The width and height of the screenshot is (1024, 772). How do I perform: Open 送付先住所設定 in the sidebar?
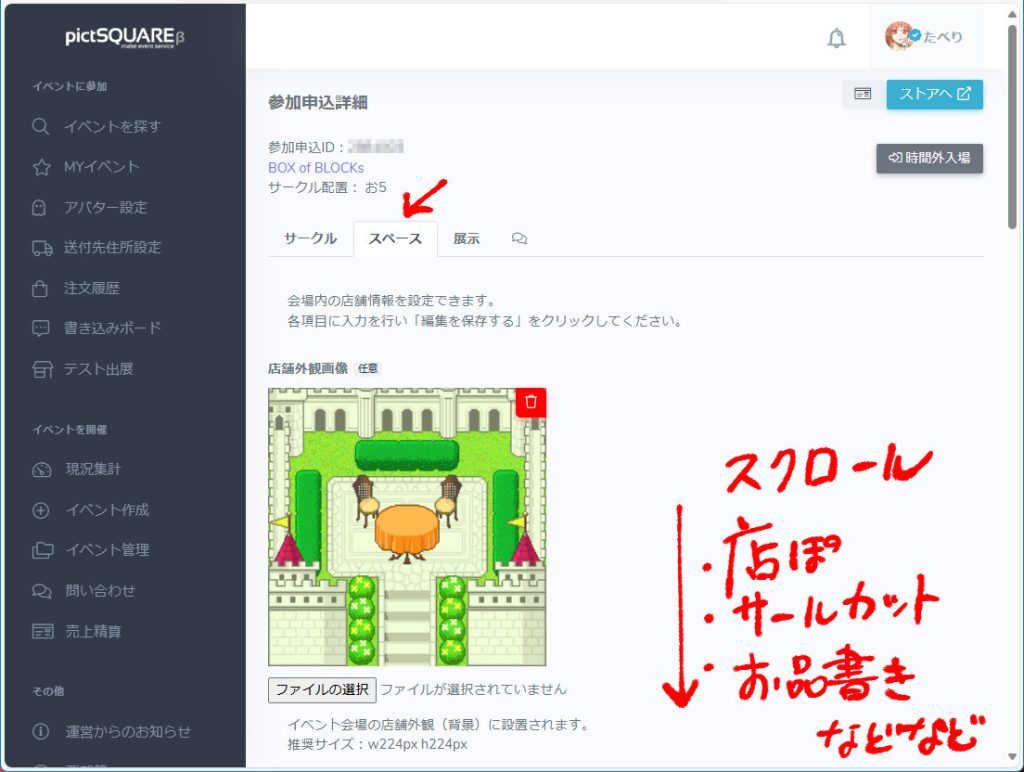tap(112, 248)
